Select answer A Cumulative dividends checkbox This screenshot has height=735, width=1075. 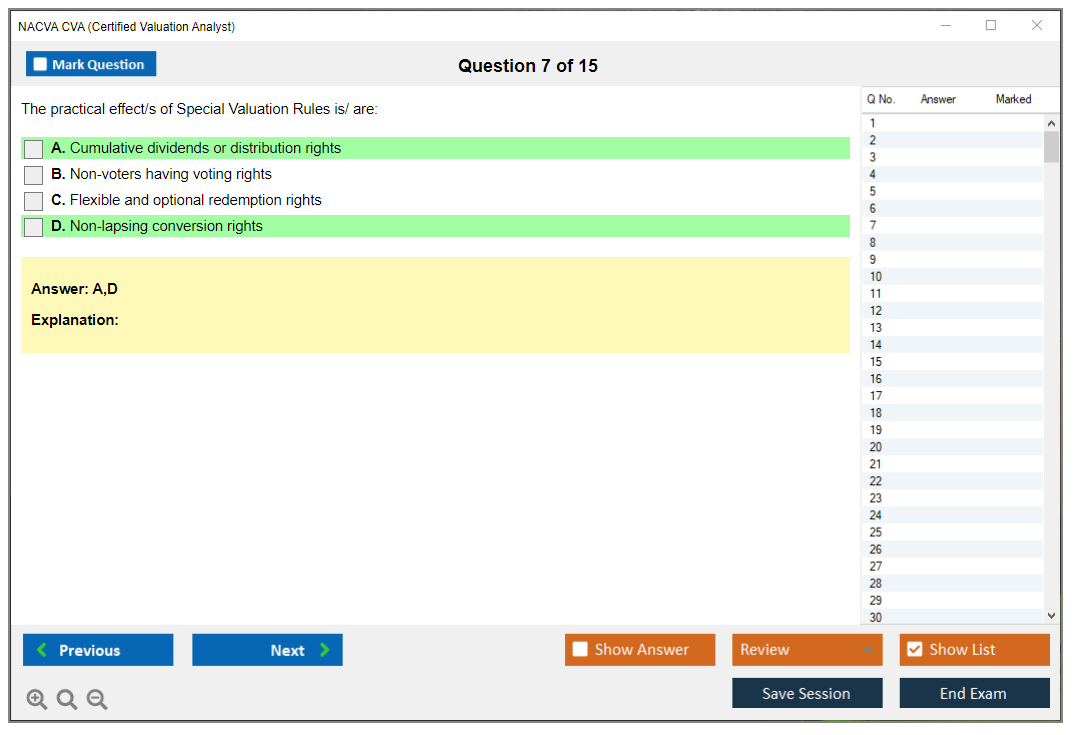(x=33, y=149)
